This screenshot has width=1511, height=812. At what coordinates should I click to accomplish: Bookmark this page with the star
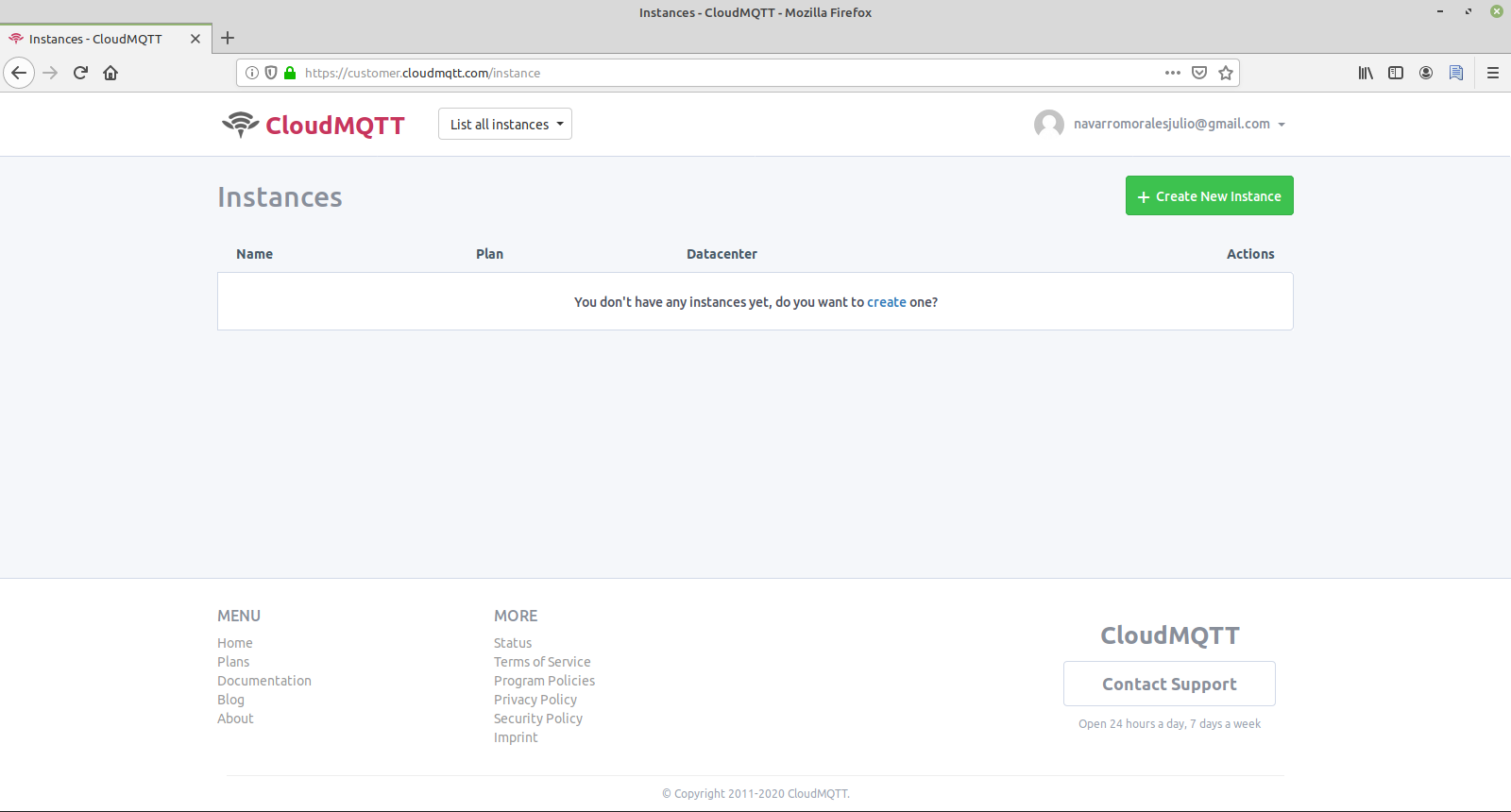coord(1226,73)
